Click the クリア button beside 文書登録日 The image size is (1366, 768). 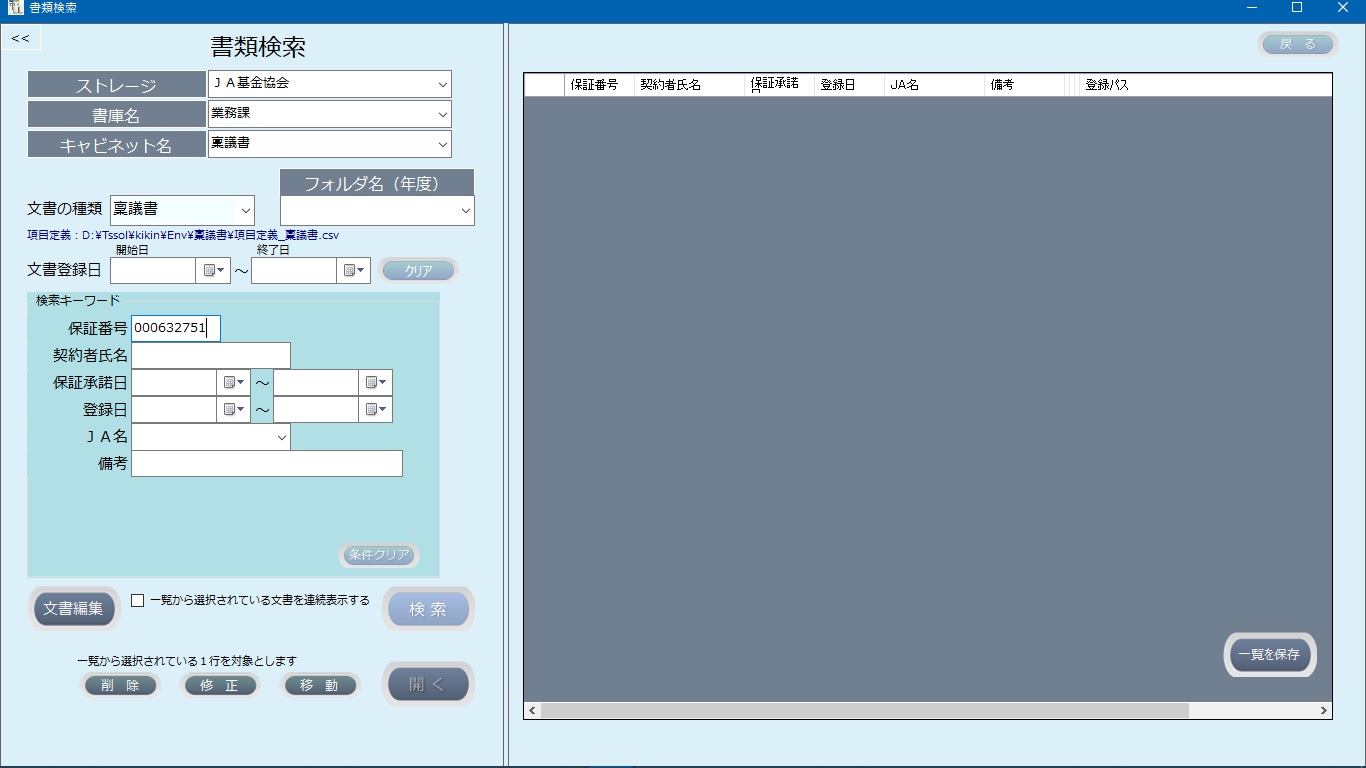[419, 271]
